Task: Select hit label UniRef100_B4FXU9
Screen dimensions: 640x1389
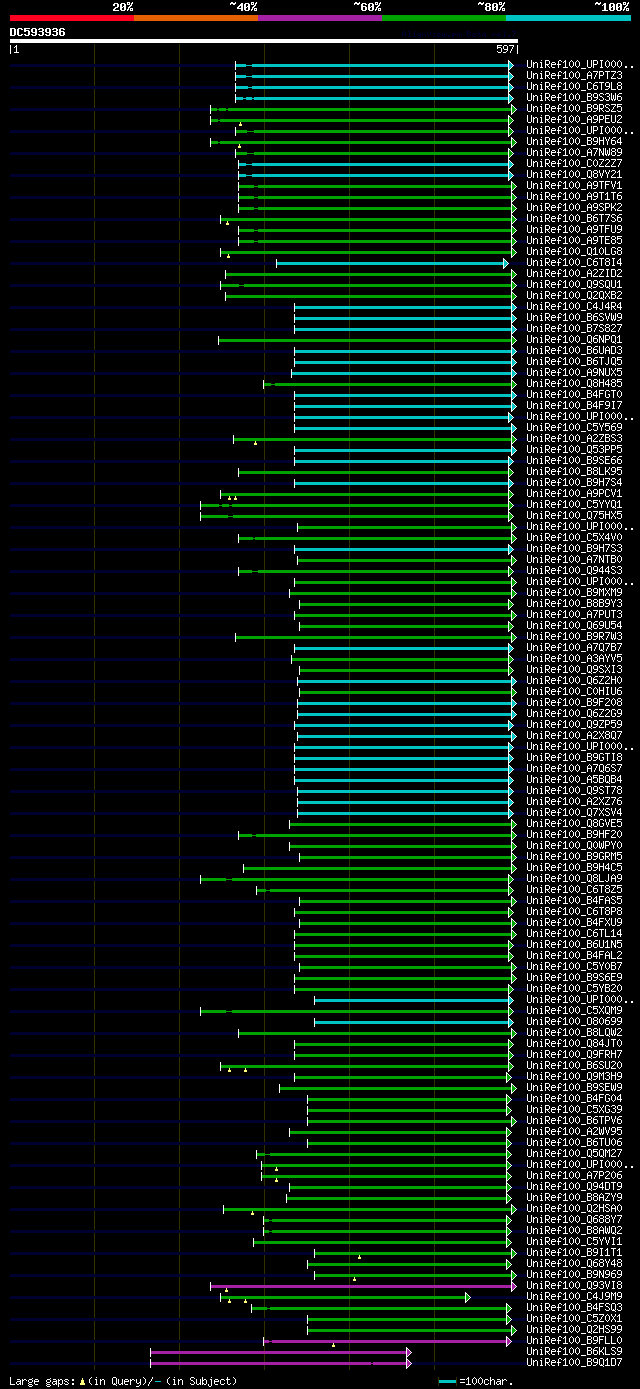Action: coord(575,922)
